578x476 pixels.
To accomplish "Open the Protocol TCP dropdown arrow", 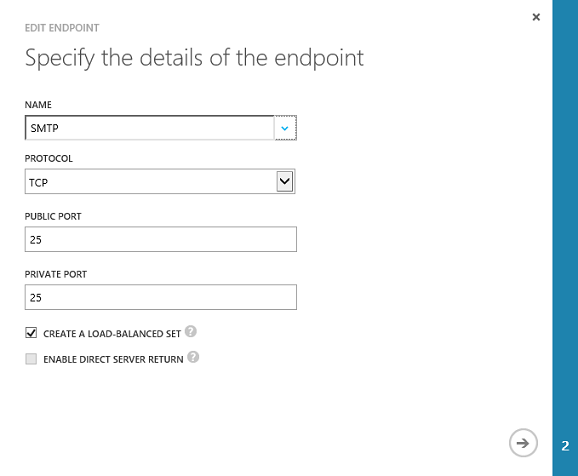I will tap(285, 181).
